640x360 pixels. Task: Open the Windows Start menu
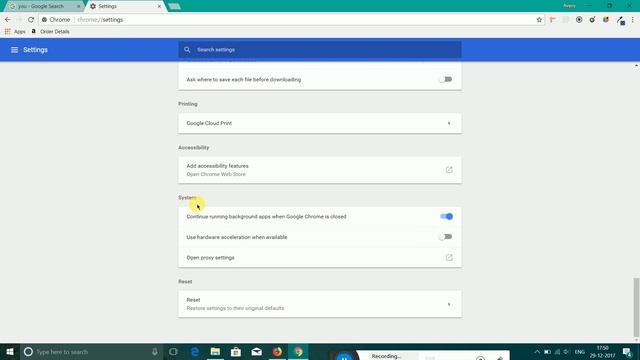coord(10,352)
